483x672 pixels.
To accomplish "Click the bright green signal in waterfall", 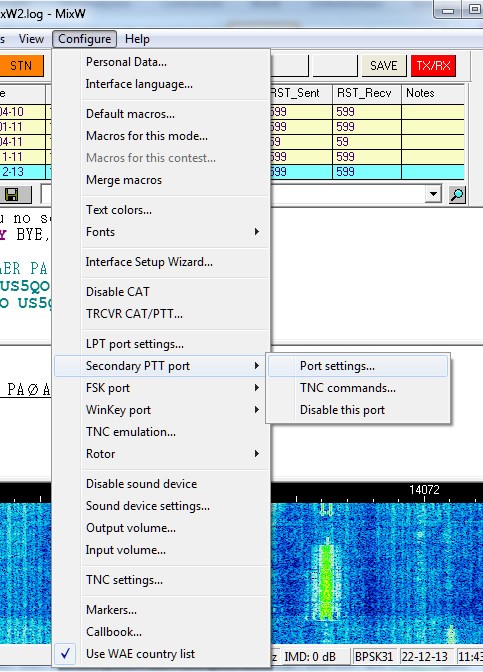I will pos(327,581).
